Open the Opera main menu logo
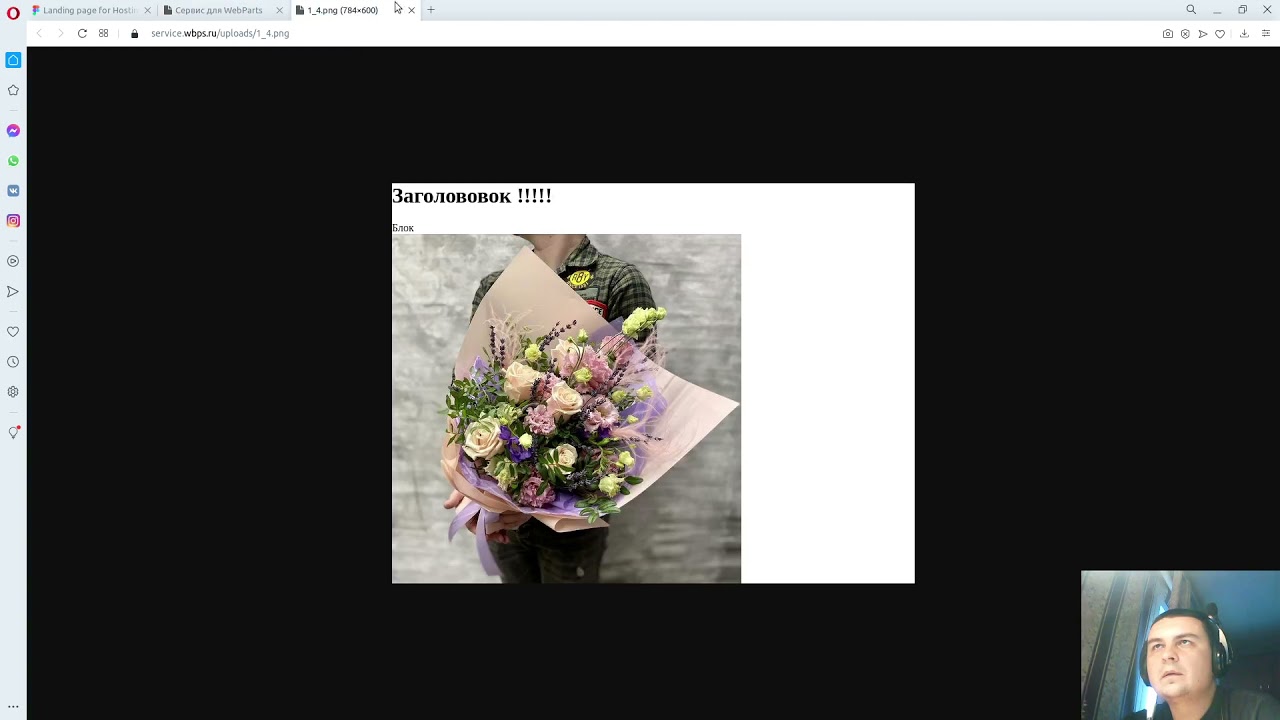Image resolution: width=1280 pixels, height=720 pixels. 13,13
